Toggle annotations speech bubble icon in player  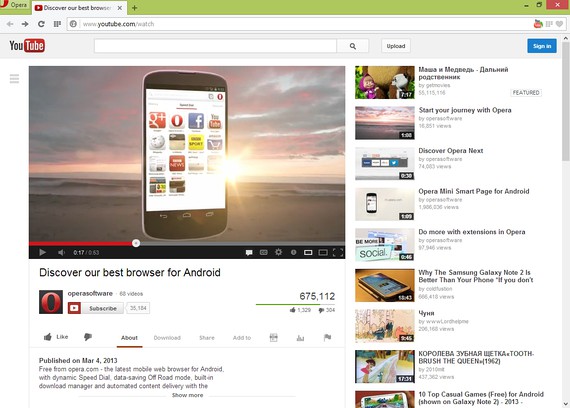tap(249, 252)
